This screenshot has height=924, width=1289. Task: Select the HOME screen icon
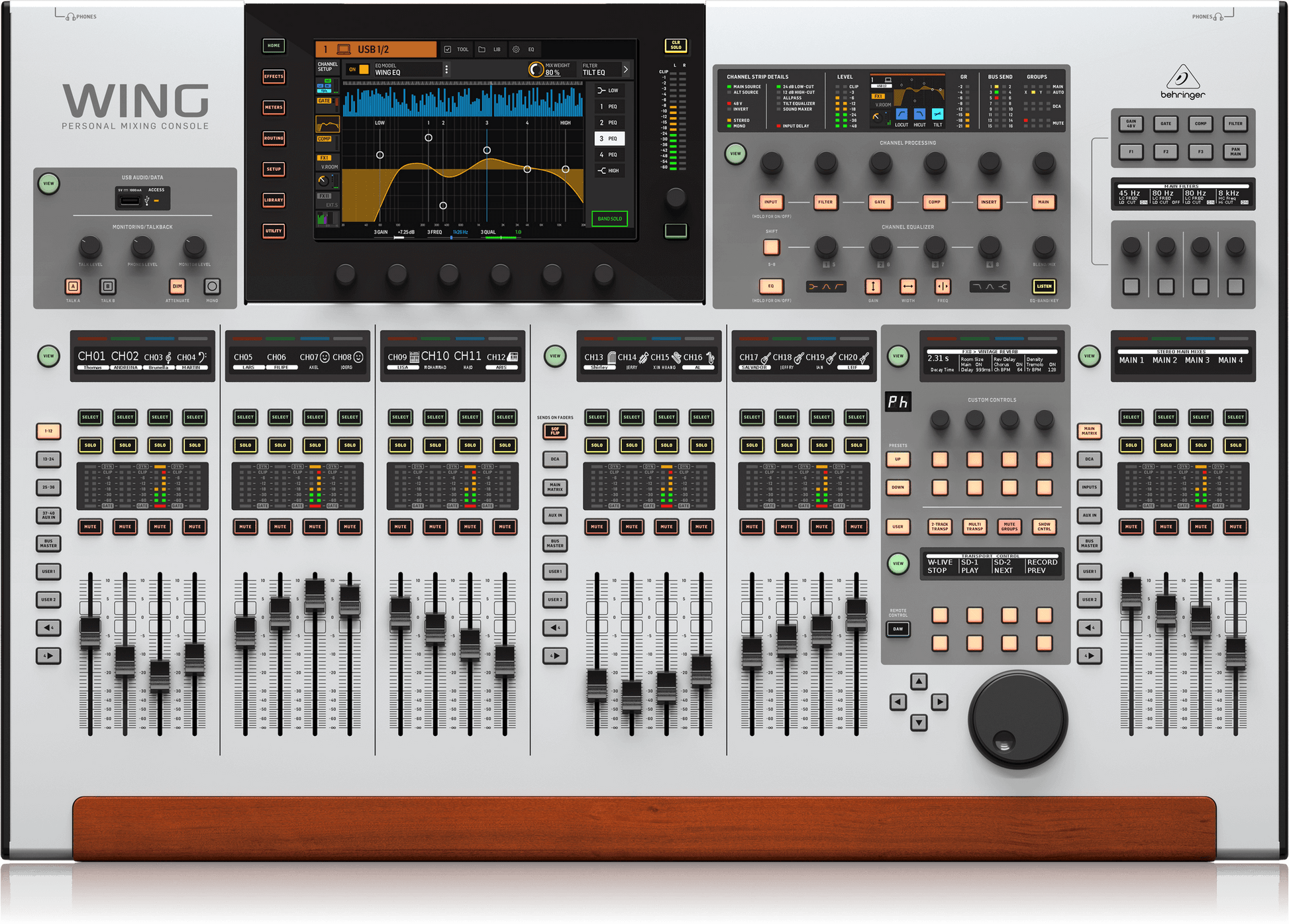coord(274,45)
